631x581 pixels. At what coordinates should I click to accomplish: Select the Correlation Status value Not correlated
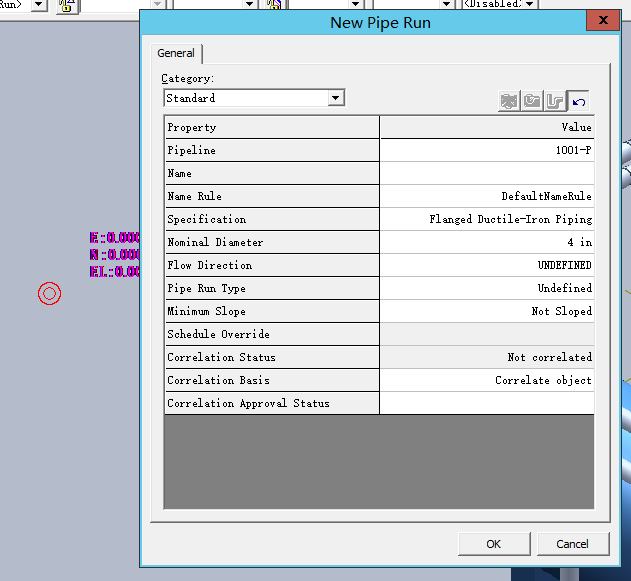(487, 357)
